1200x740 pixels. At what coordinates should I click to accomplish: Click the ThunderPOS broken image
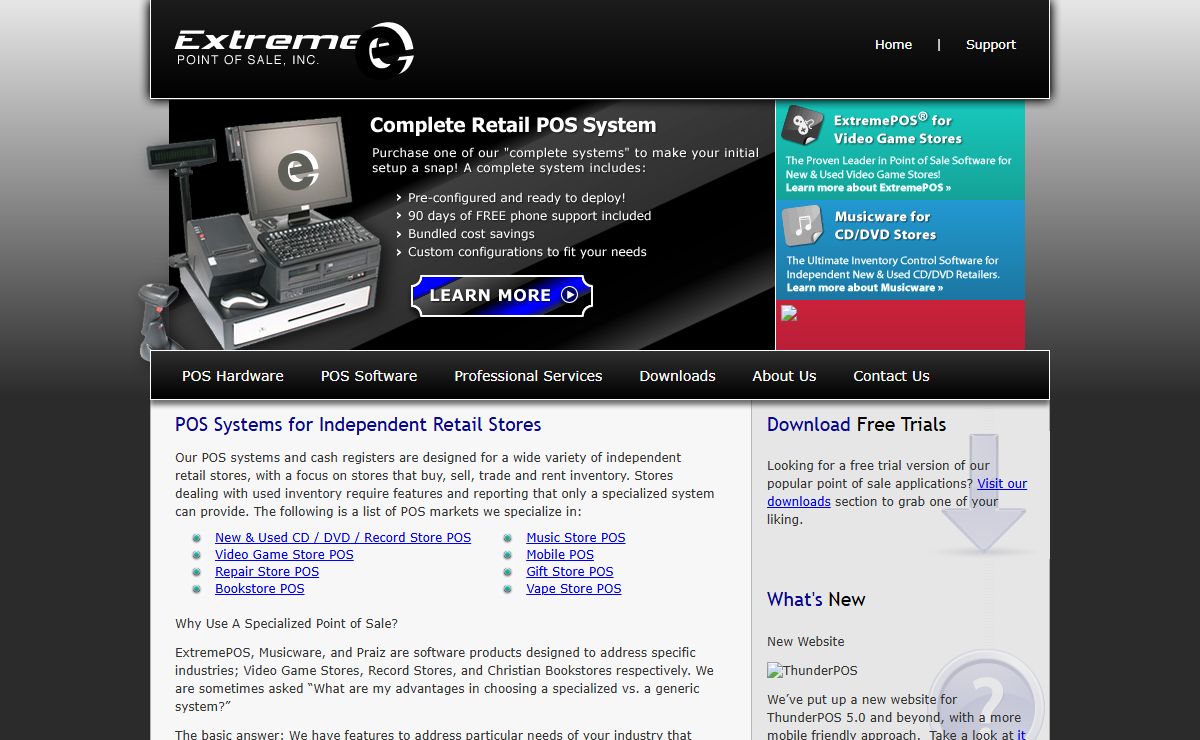tap(812, 671)
